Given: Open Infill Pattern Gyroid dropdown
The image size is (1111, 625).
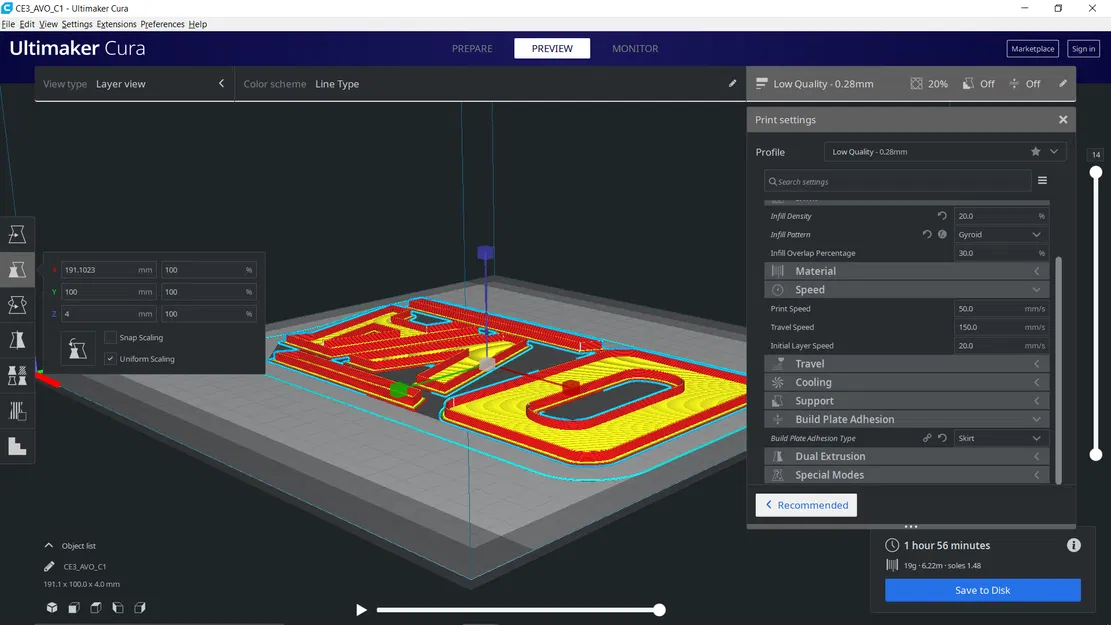Looking at the screenshot, I should [x=1000, y=234].
